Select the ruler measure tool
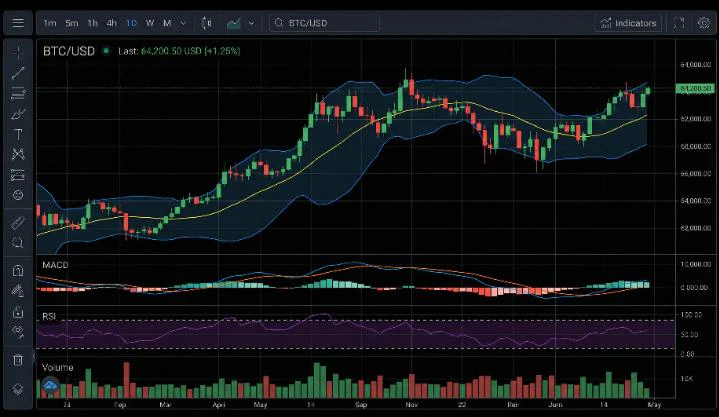 pos(18,223)
